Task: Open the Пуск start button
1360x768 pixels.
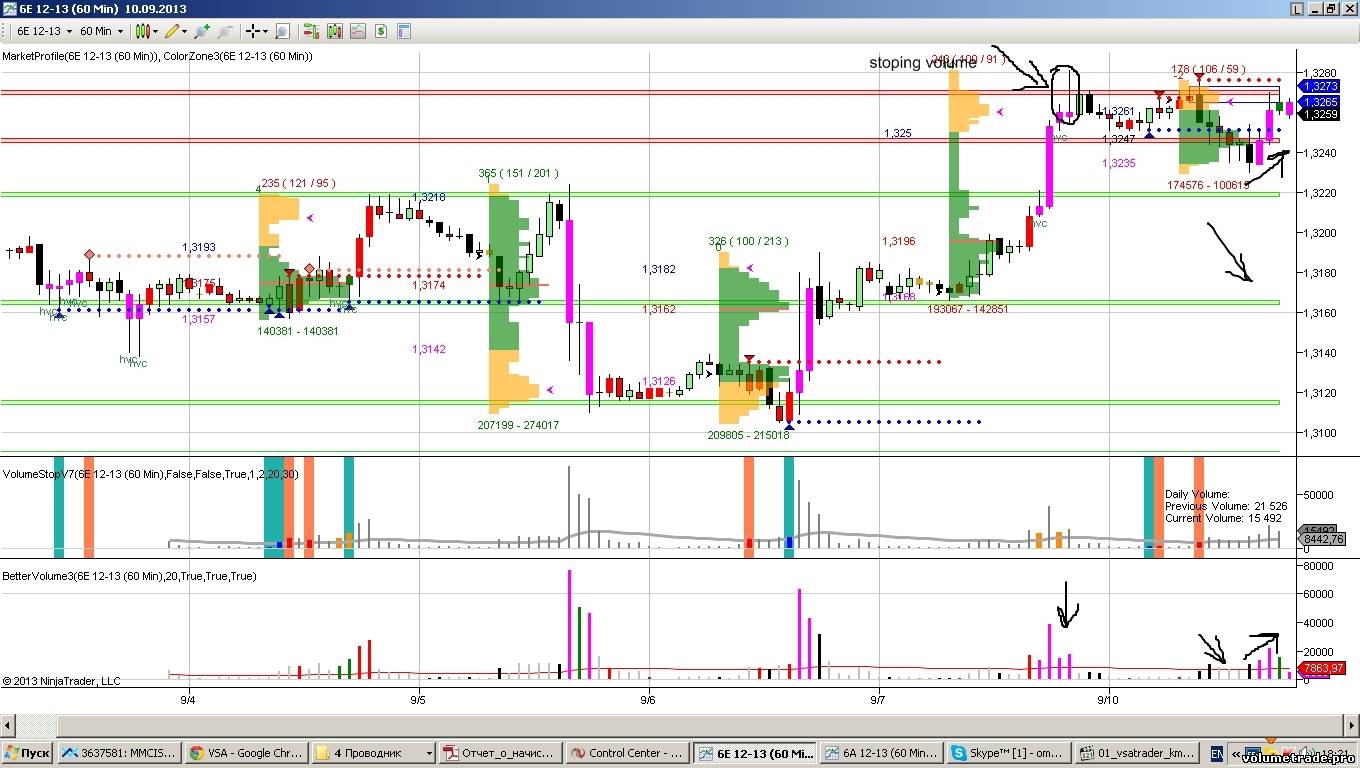Action: pos(27,753)
